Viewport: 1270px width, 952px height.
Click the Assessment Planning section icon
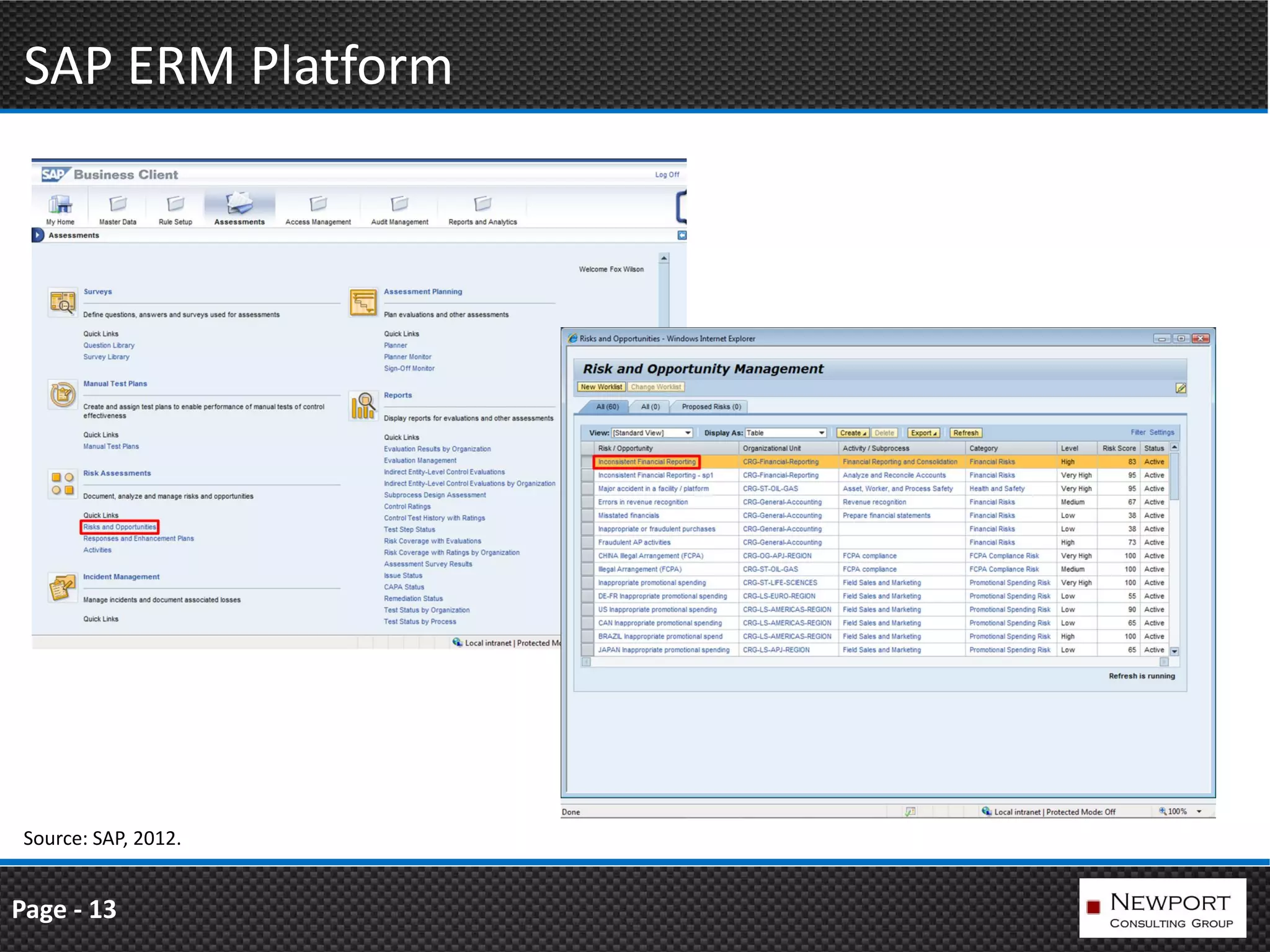coord(363,302)
